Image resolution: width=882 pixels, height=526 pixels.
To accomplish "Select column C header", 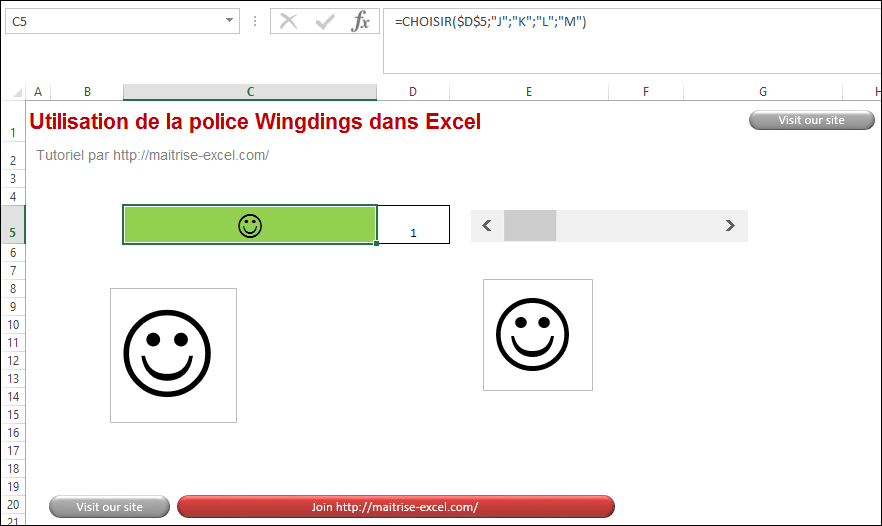I will tap(250, 92).
